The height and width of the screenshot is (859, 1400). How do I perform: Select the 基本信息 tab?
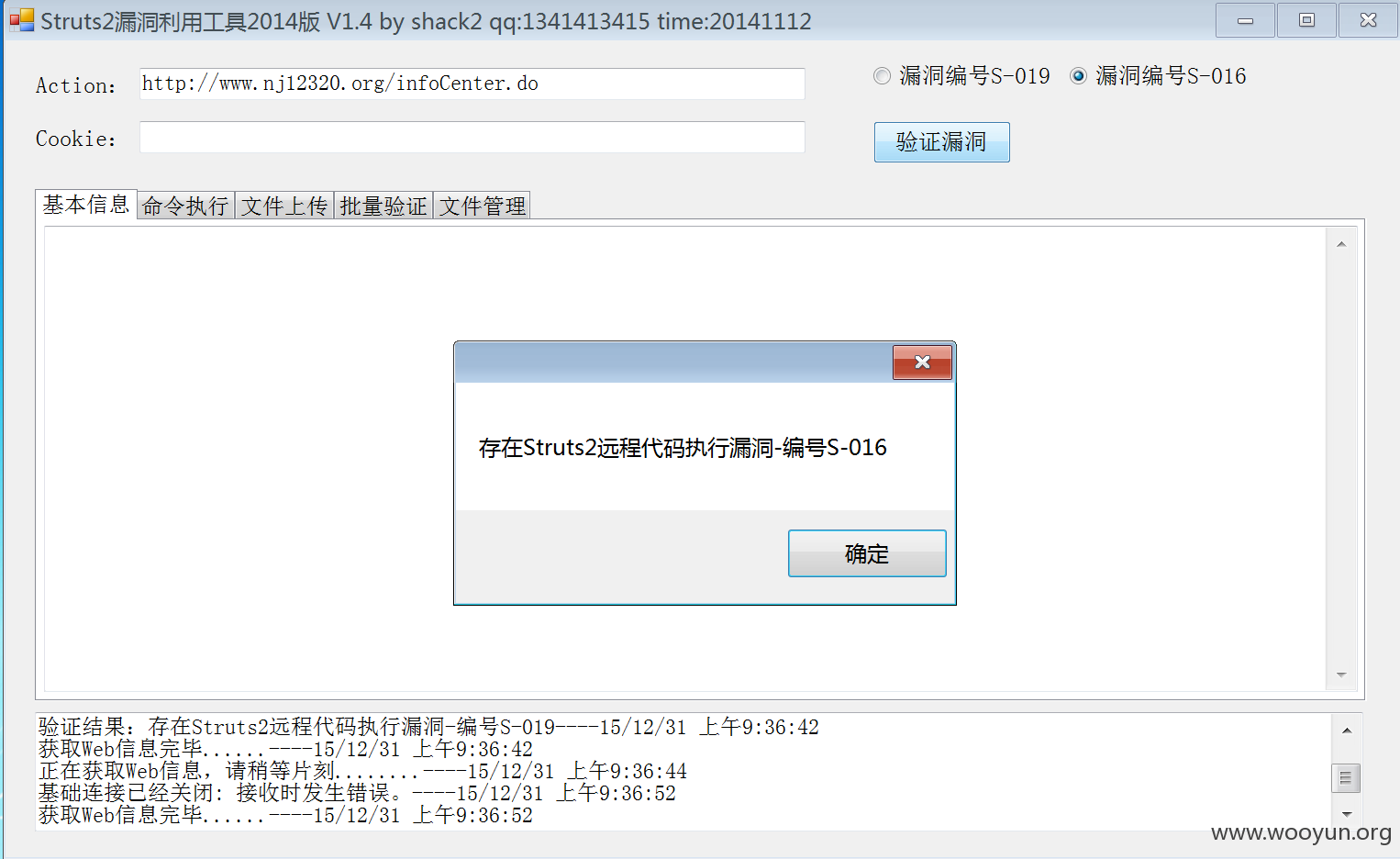(86, 204)
